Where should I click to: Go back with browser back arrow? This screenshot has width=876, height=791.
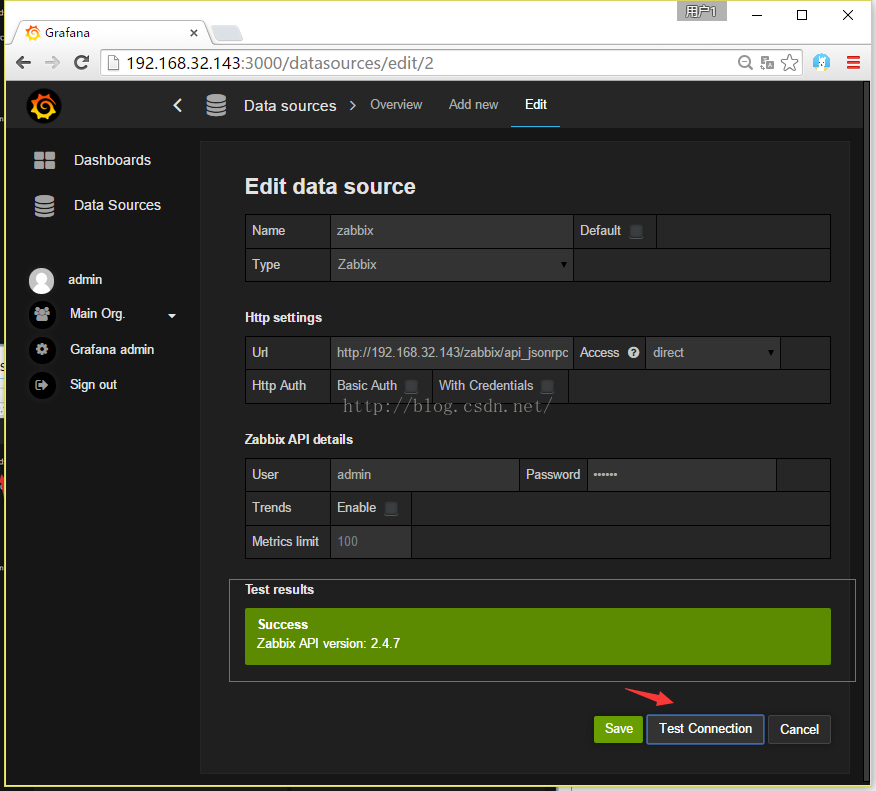coord(23,63)
